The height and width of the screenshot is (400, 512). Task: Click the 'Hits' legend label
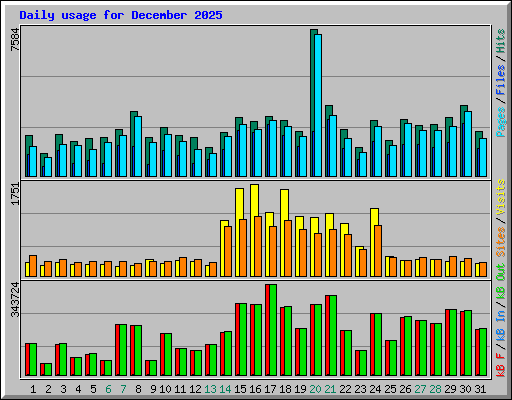501,41
